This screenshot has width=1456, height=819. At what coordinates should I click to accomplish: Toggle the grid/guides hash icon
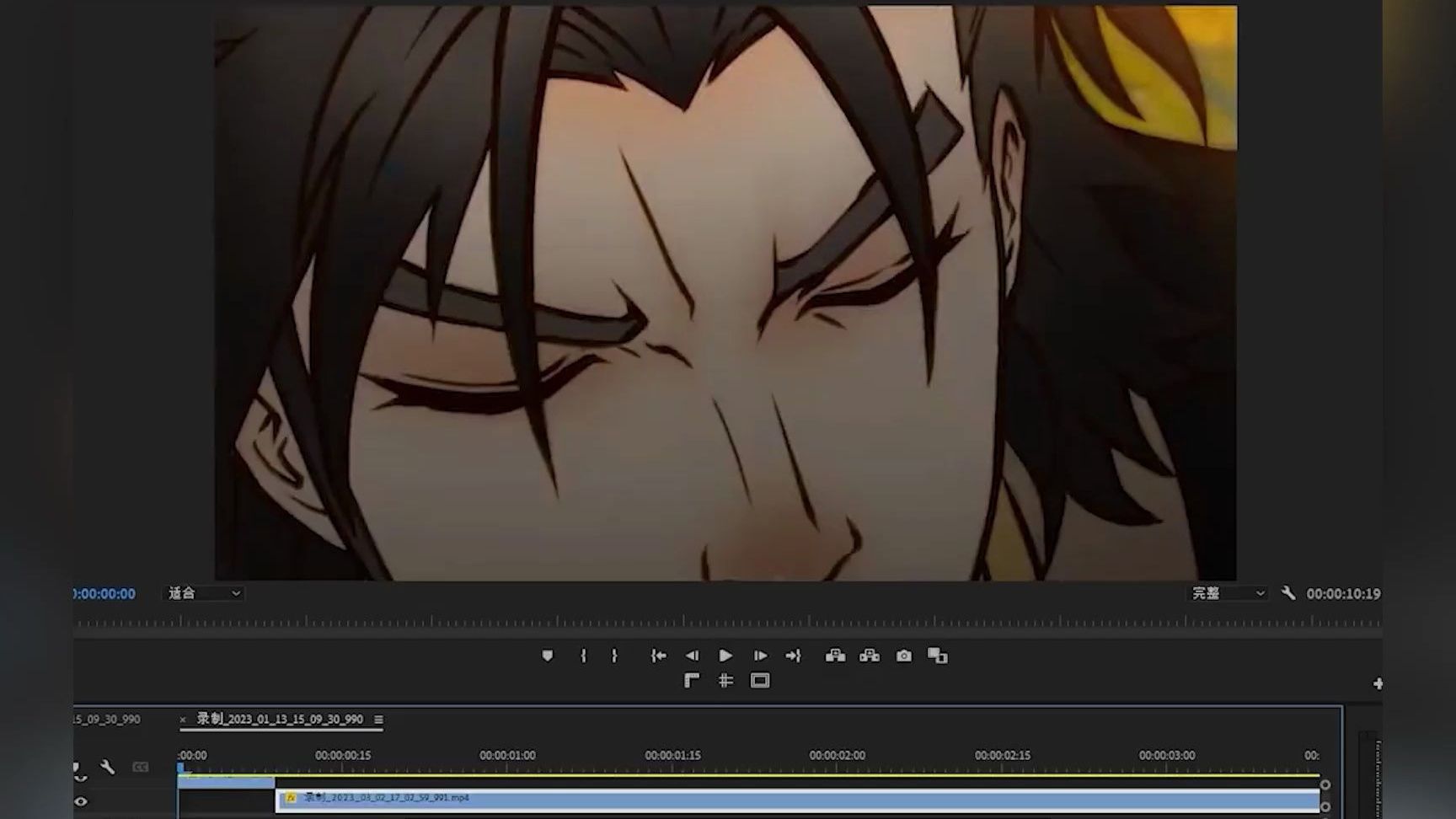pyautogui.click(x=725, y=681)
